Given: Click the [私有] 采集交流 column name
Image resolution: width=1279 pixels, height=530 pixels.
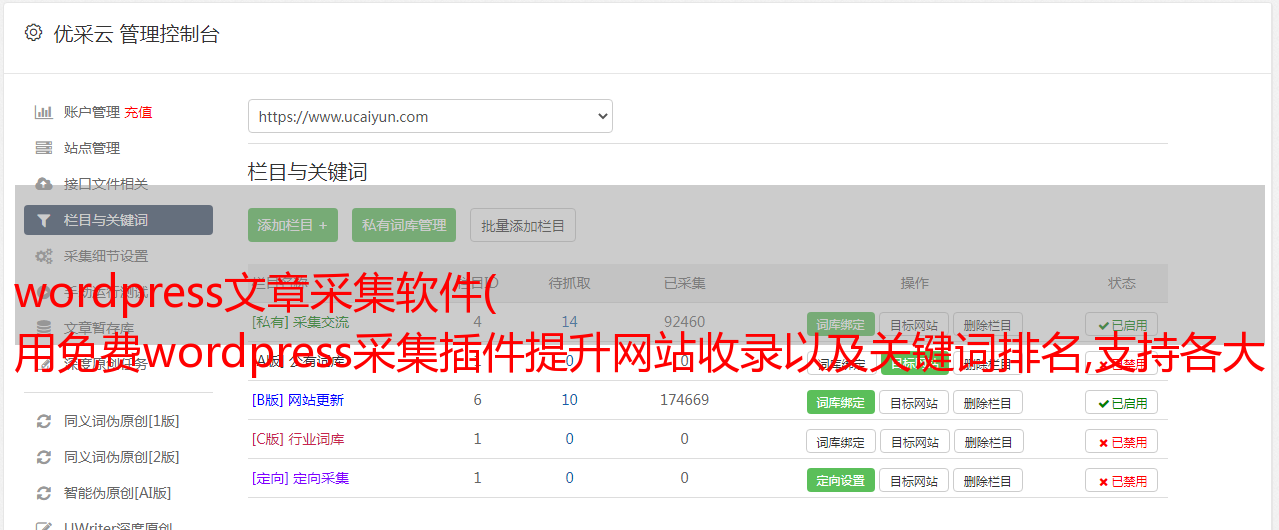Looking at the screenshot, I should (x=300, y=322).
